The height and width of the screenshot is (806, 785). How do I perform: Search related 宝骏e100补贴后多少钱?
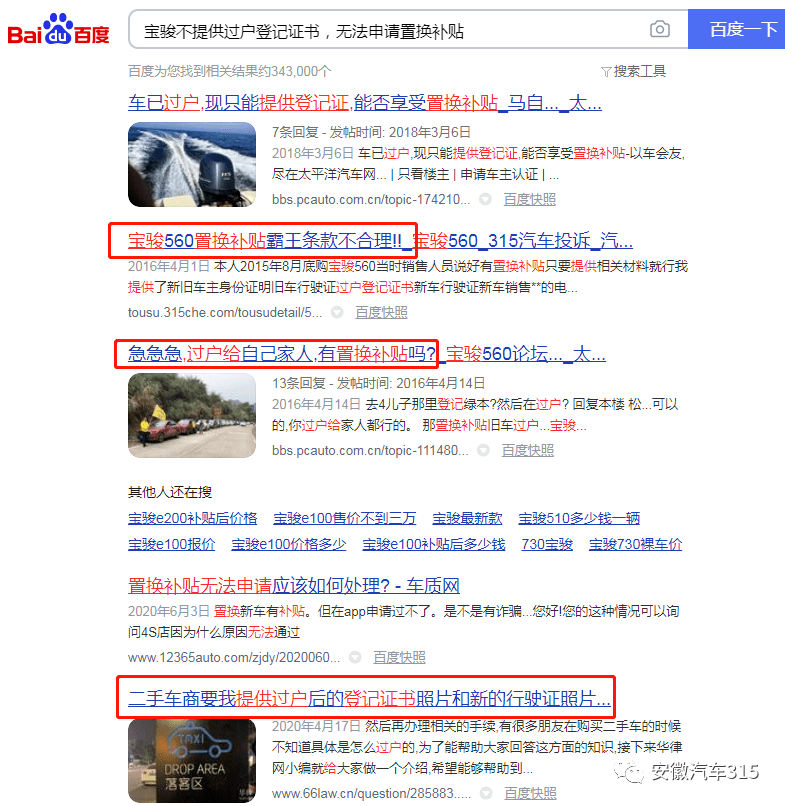[x=433, y=544]
